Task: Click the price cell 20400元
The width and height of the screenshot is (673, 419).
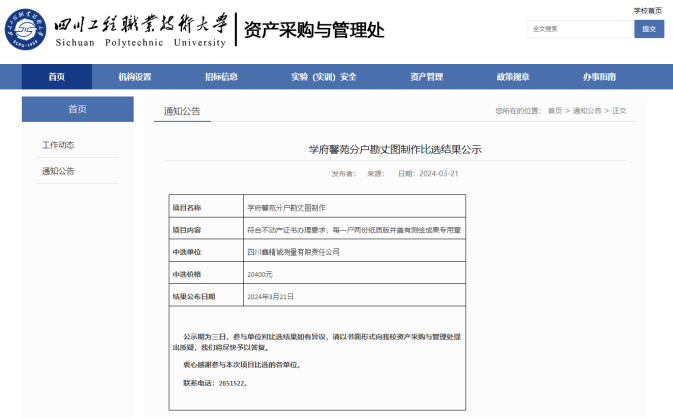Action: [x=260, y=274]
